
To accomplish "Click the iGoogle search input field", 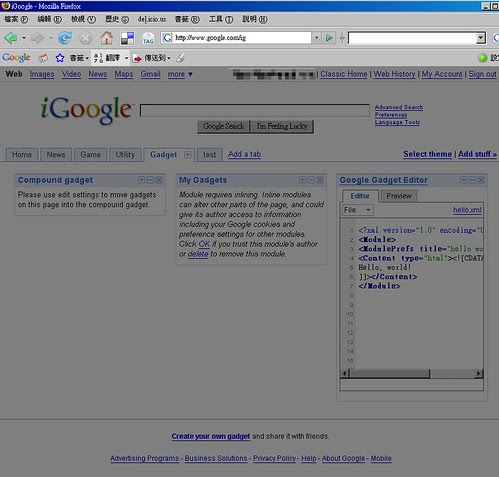I will 255,110.
